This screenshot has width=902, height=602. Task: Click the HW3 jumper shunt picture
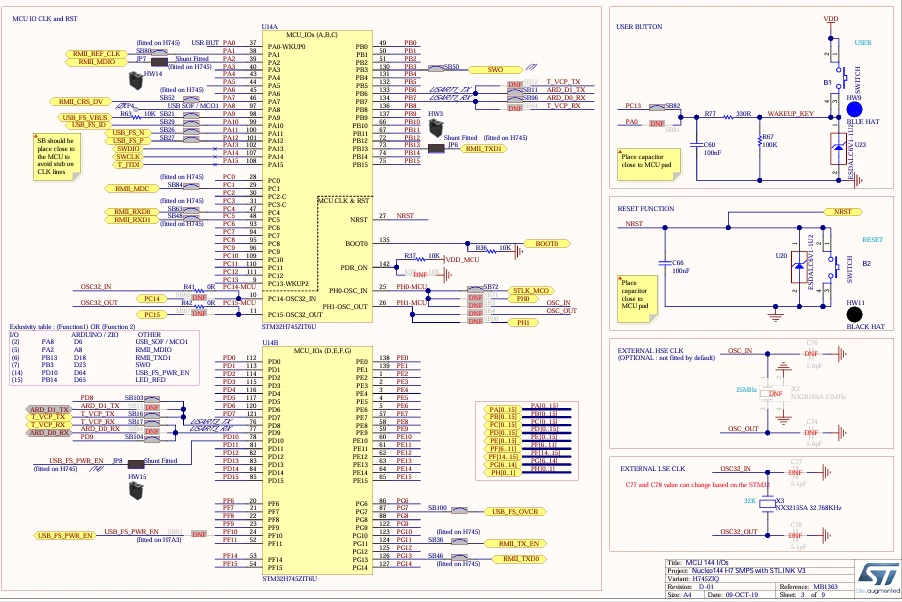tap(435, 127)
